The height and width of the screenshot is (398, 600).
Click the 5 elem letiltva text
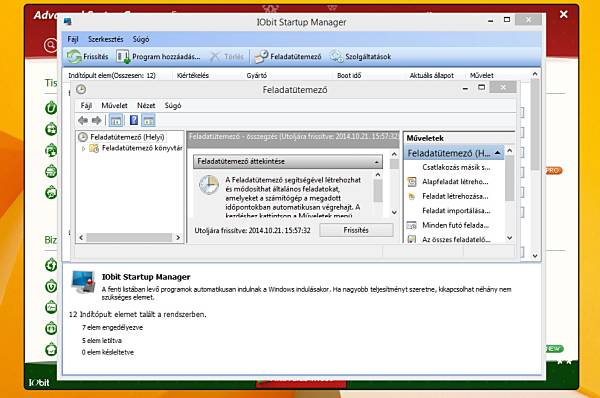click(x=102, y=340)
